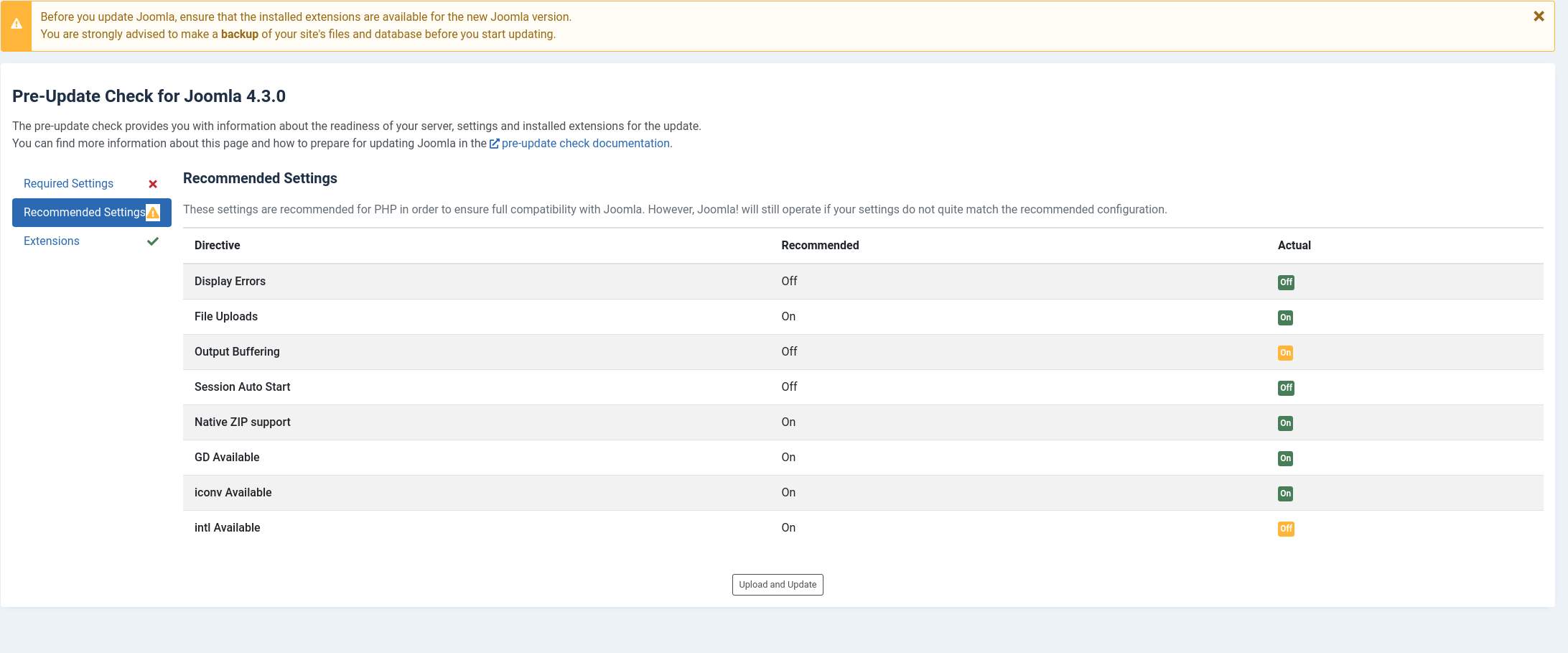Open pre-update check documentation link
This screenshot has height=653, width=1568.
tap(585, 144)
